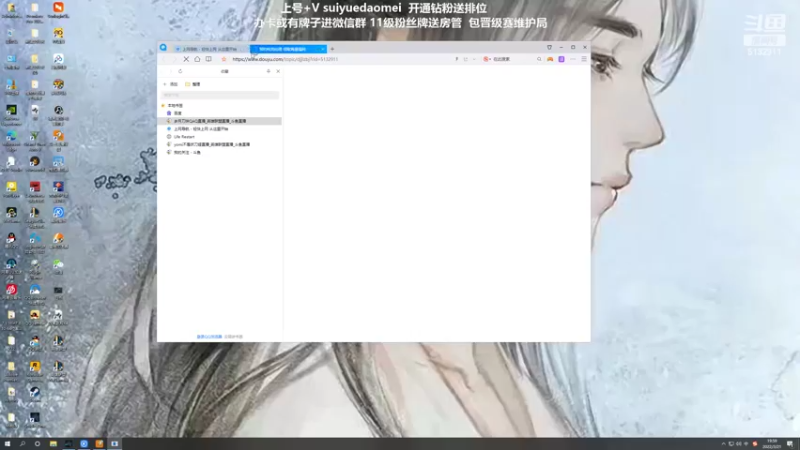
Task: Open the search engine selector dropdown
Action: click(487, 59)
